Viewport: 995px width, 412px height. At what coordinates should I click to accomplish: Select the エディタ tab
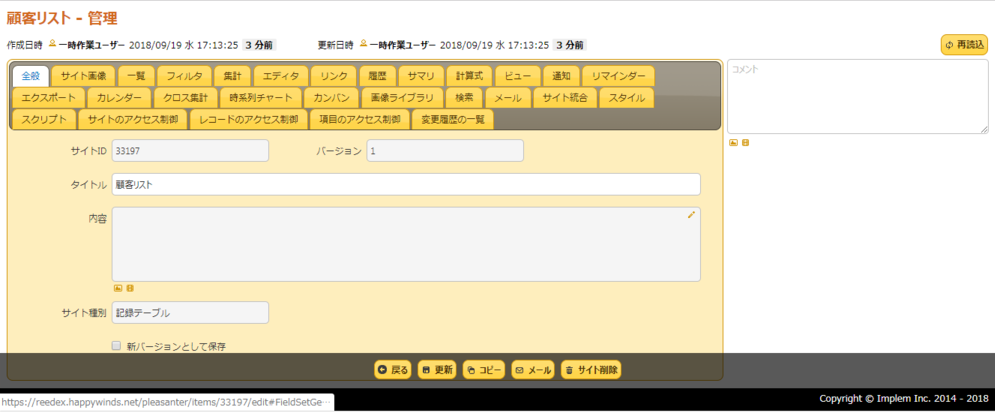coord(281,76)
